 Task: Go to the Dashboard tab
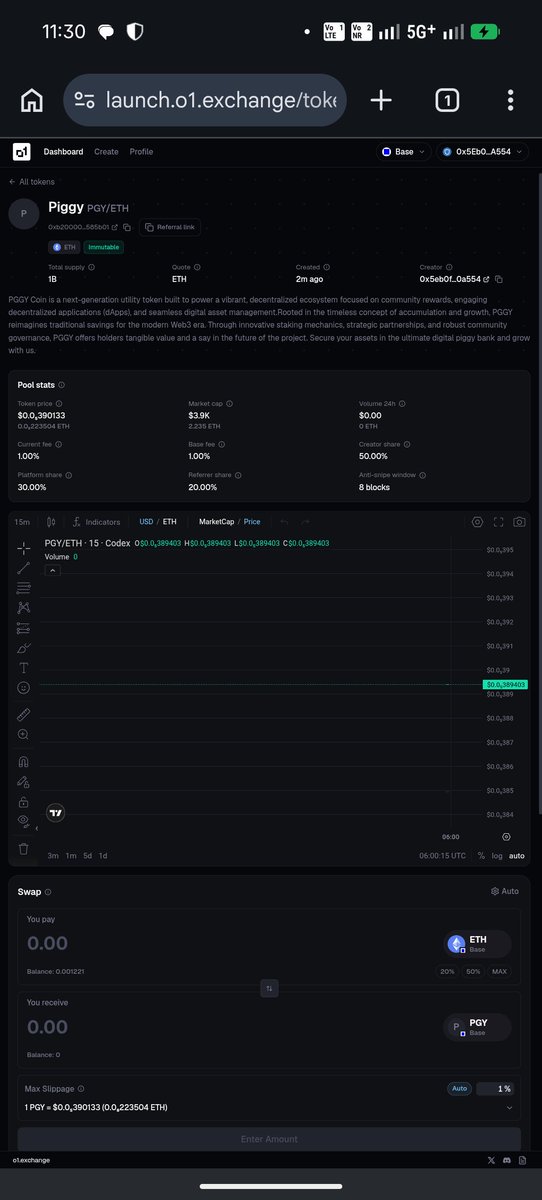(x=63, y=152)
